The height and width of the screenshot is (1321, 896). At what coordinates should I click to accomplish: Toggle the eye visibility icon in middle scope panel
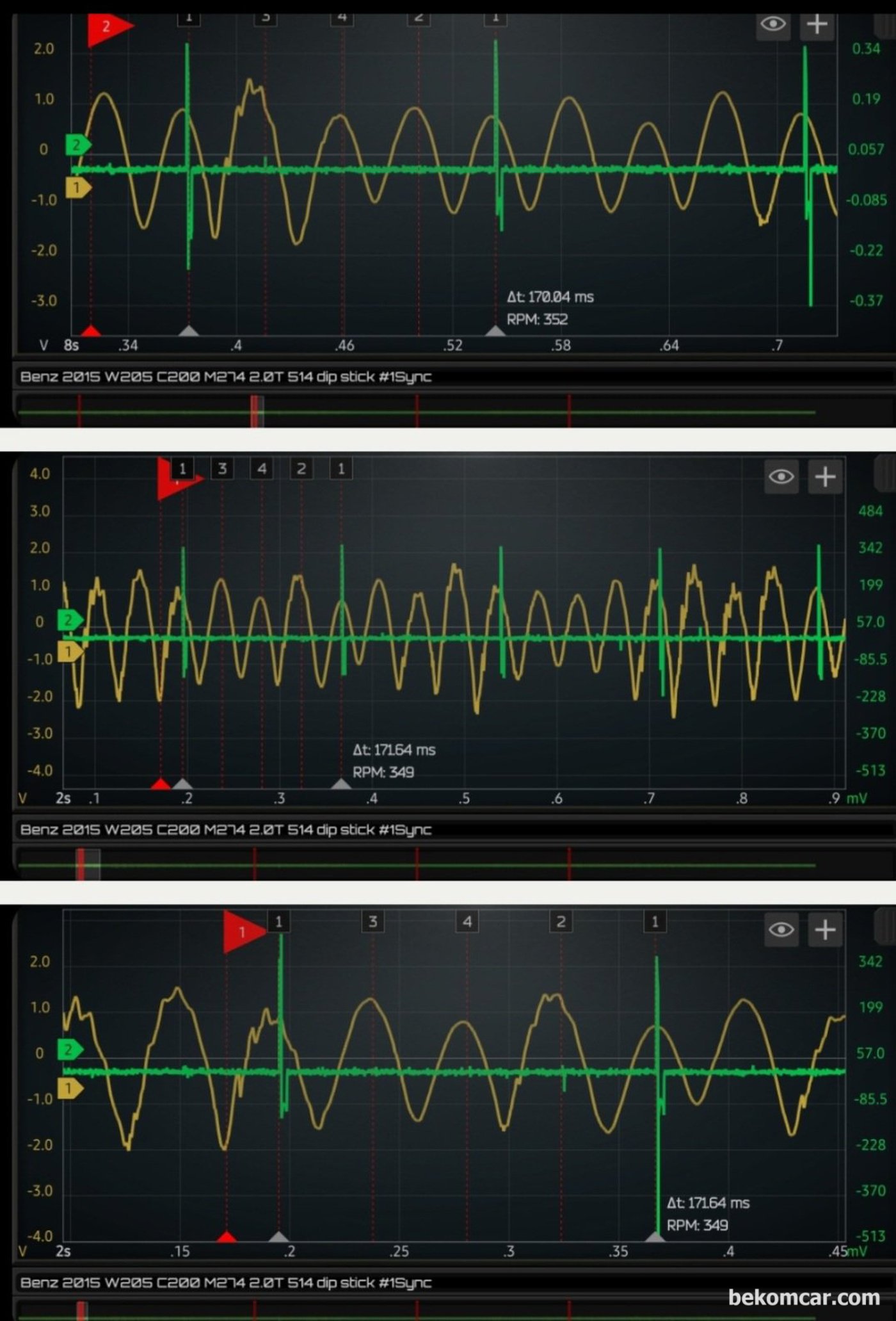(781, 477)
